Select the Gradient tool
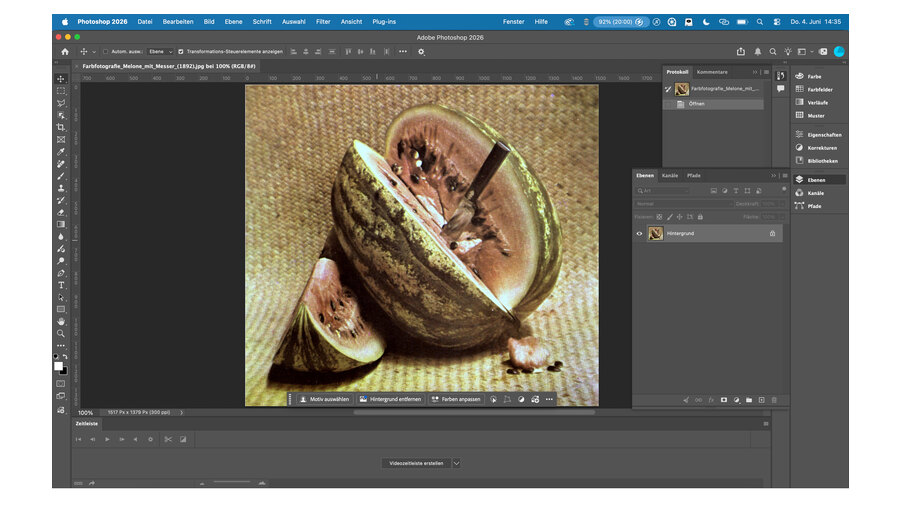Image resolution: width=900 pixels, height=506 pixels. 61,224
